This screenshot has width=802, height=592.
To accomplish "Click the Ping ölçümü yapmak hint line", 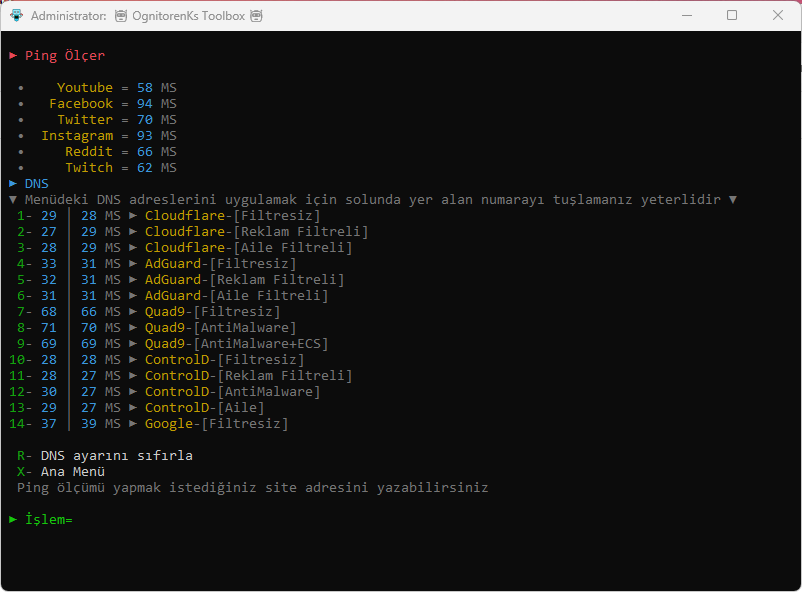I will point(253,488).
